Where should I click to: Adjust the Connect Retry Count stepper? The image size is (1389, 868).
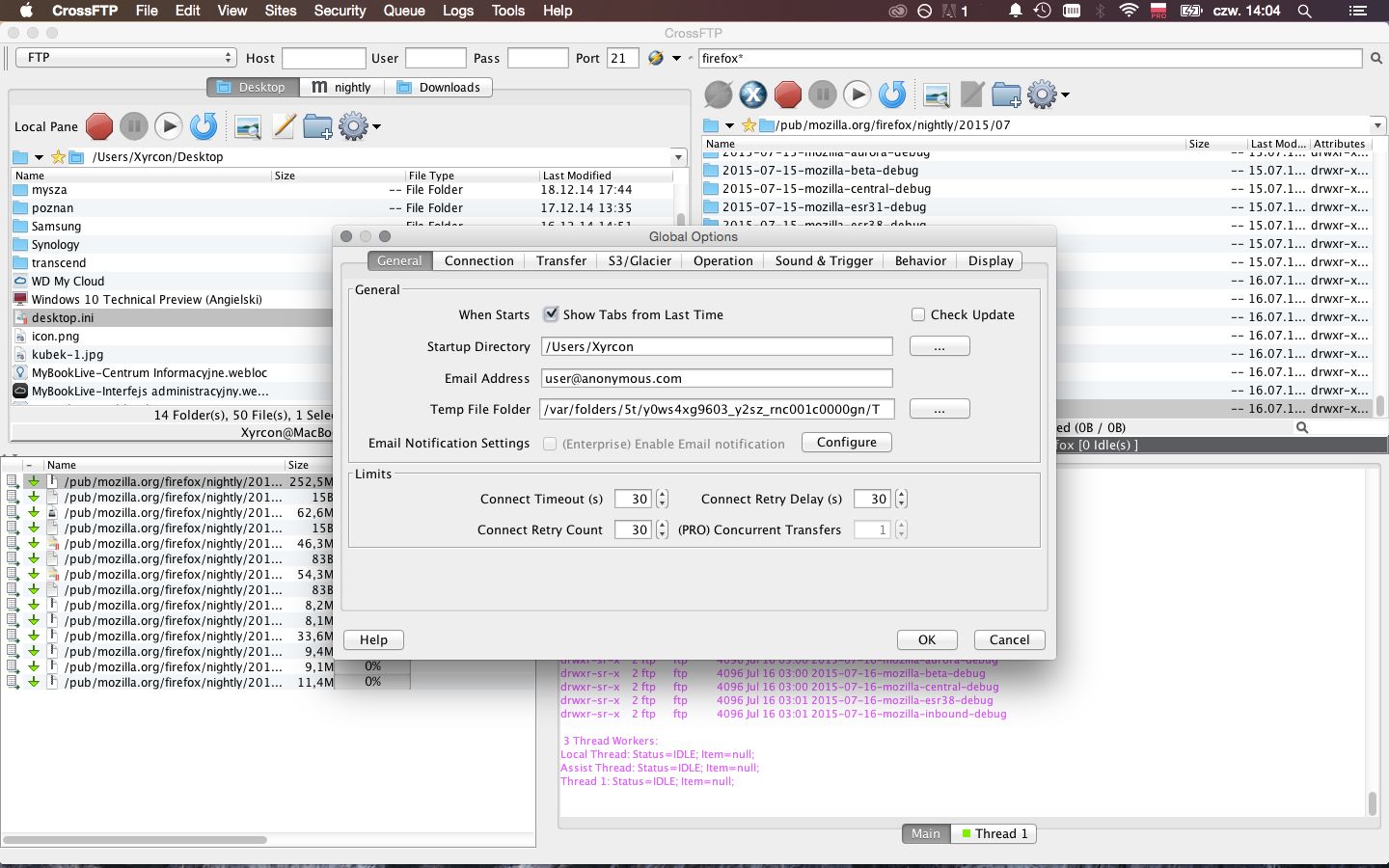(x=662, y=529)
